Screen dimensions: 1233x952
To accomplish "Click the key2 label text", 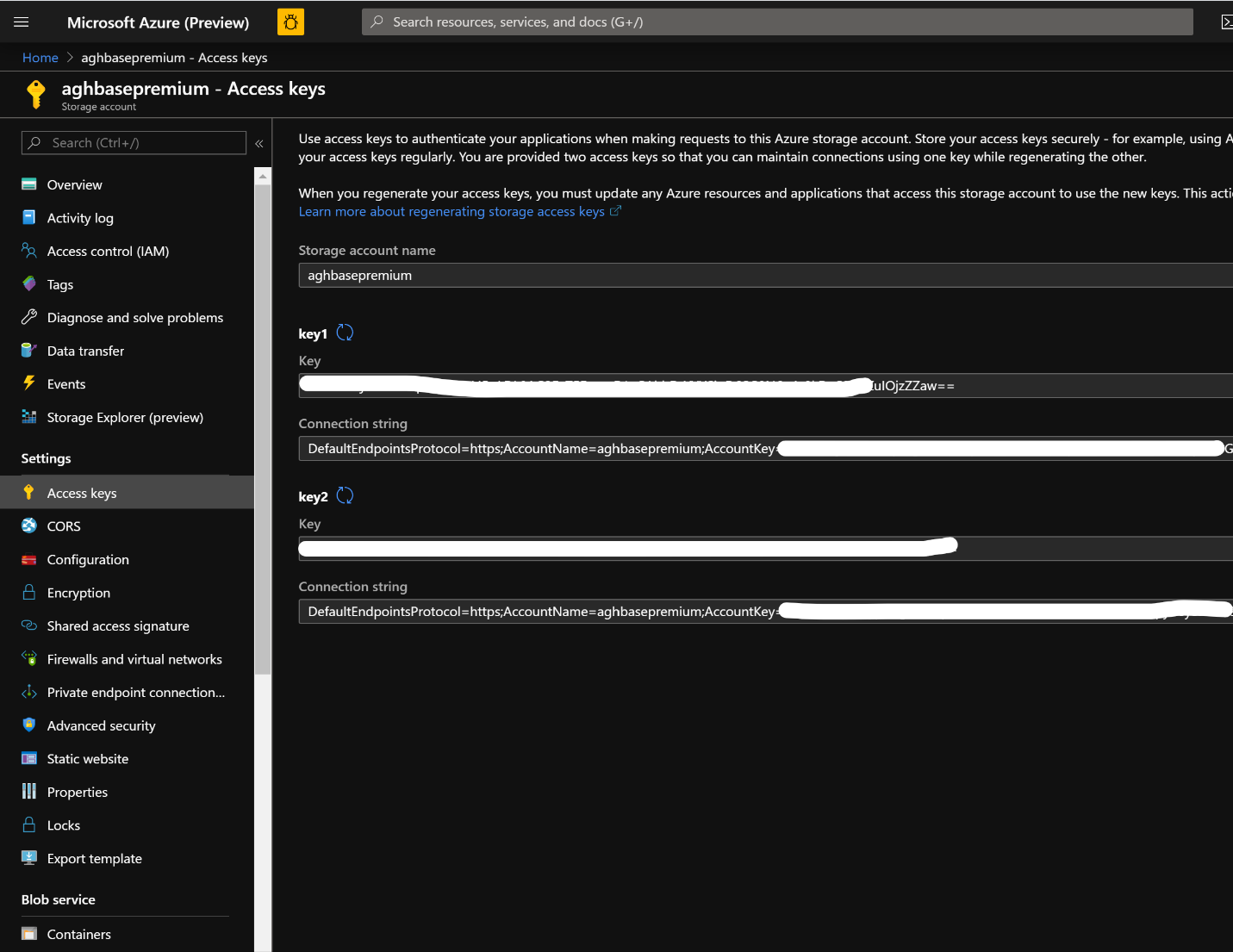I will (313, 496).
